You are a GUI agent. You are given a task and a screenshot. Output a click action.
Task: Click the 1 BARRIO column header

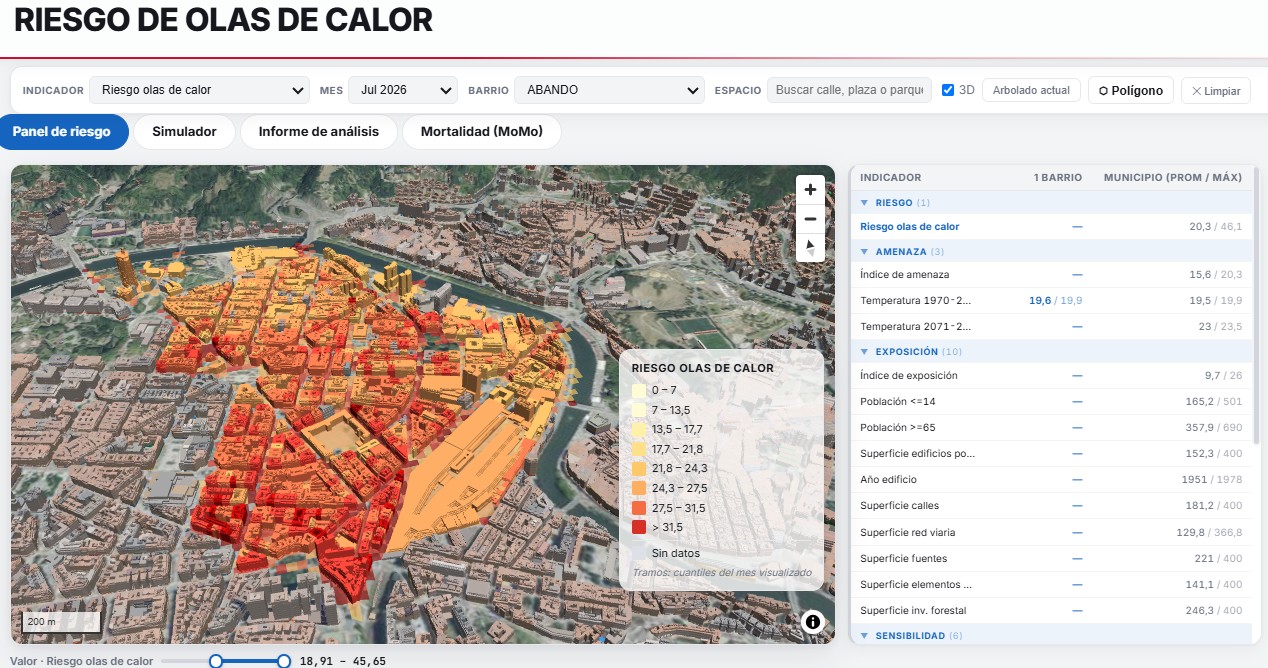tap(1058, 178)
